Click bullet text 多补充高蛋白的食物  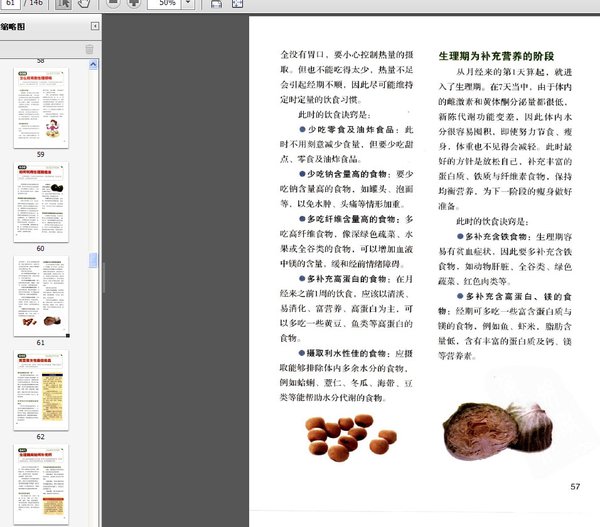[347, 279]
